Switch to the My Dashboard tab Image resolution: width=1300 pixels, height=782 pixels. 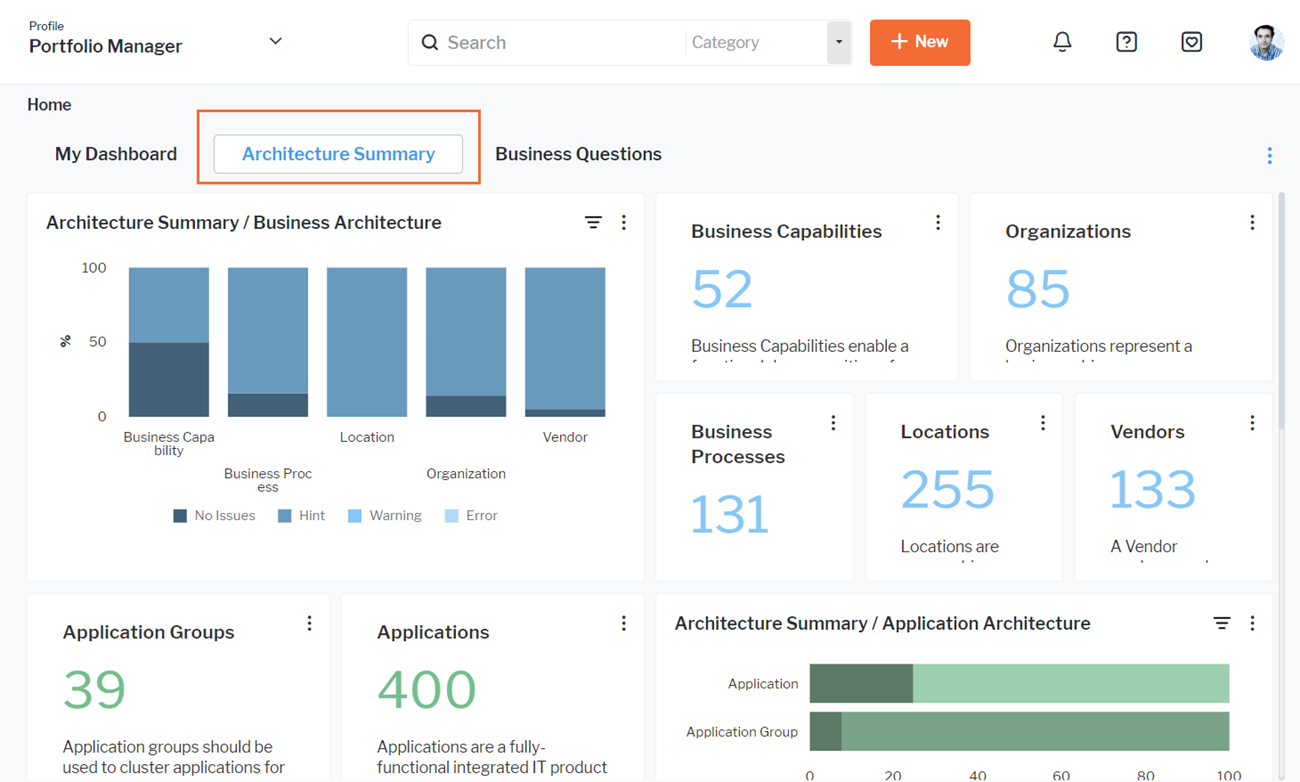[x=116, y=154]
